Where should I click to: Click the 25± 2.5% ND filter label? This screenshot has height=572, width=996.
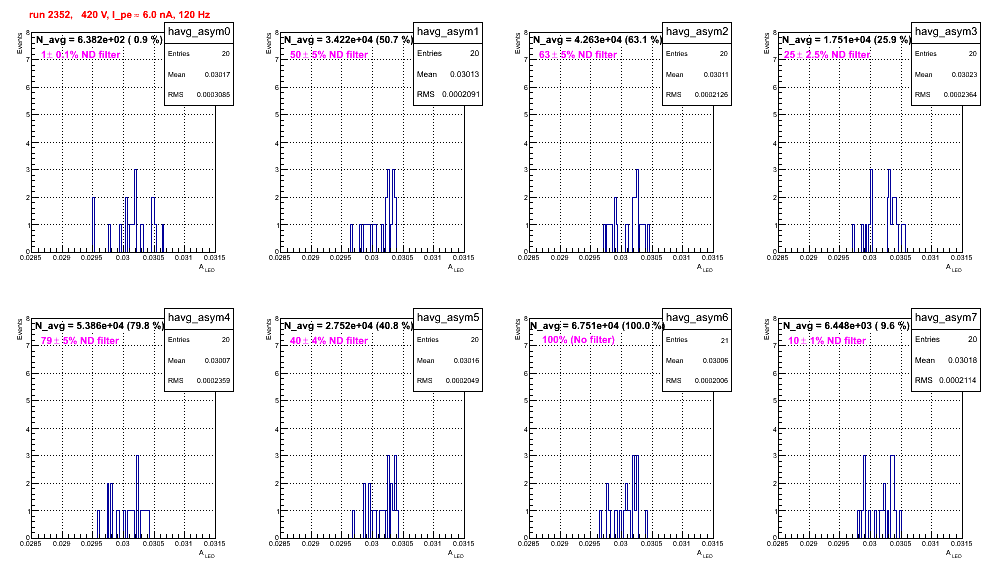(x=827, y=55)
